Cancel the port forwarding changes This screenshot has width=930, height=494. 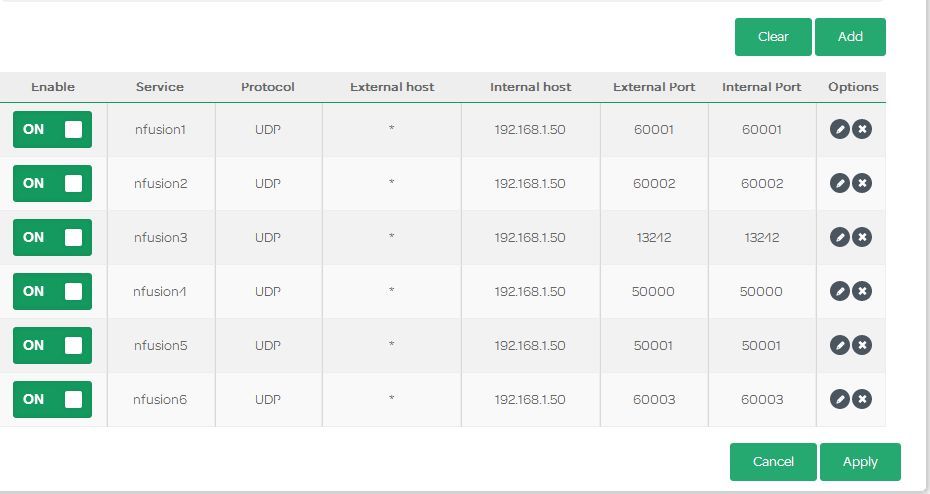tap(773, 462)
